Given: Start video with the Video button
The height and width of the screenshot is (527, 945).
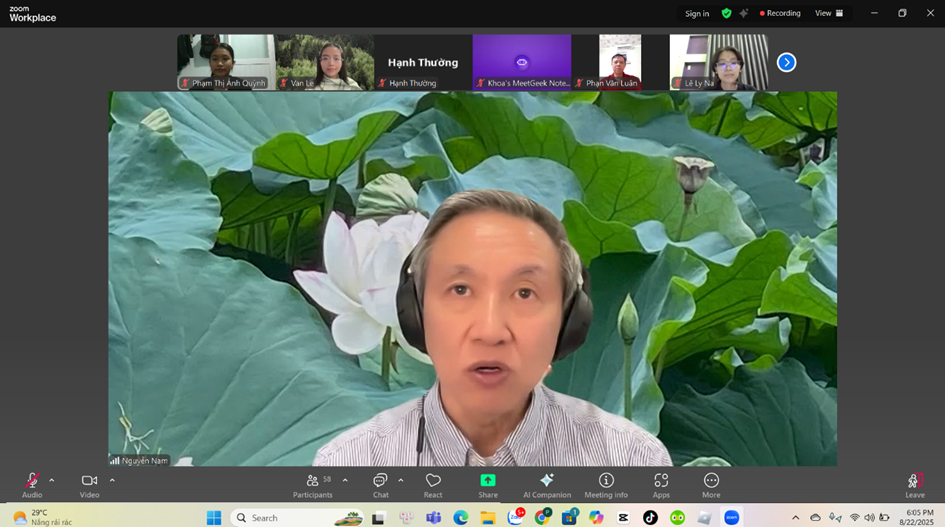Looking at the screenshot, I should 89,482.
